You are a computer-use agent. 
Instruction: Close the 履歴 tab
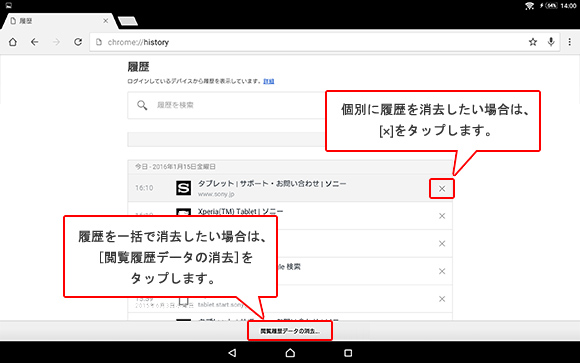tap(105, 21)
